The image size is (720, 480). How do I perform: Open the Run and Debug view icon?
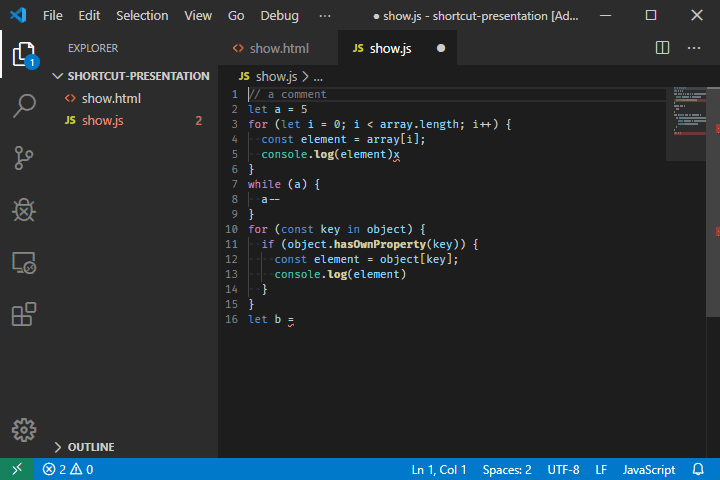(24, 210)
